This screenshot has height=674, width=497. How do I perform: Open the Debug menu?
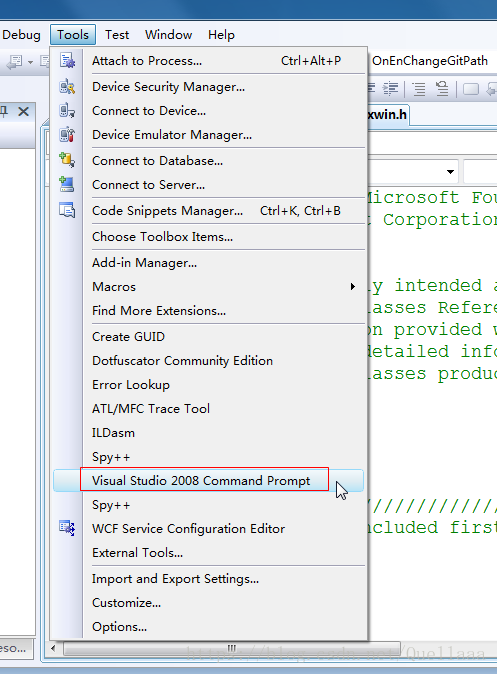pyautogui.click(x=21, y=34)
